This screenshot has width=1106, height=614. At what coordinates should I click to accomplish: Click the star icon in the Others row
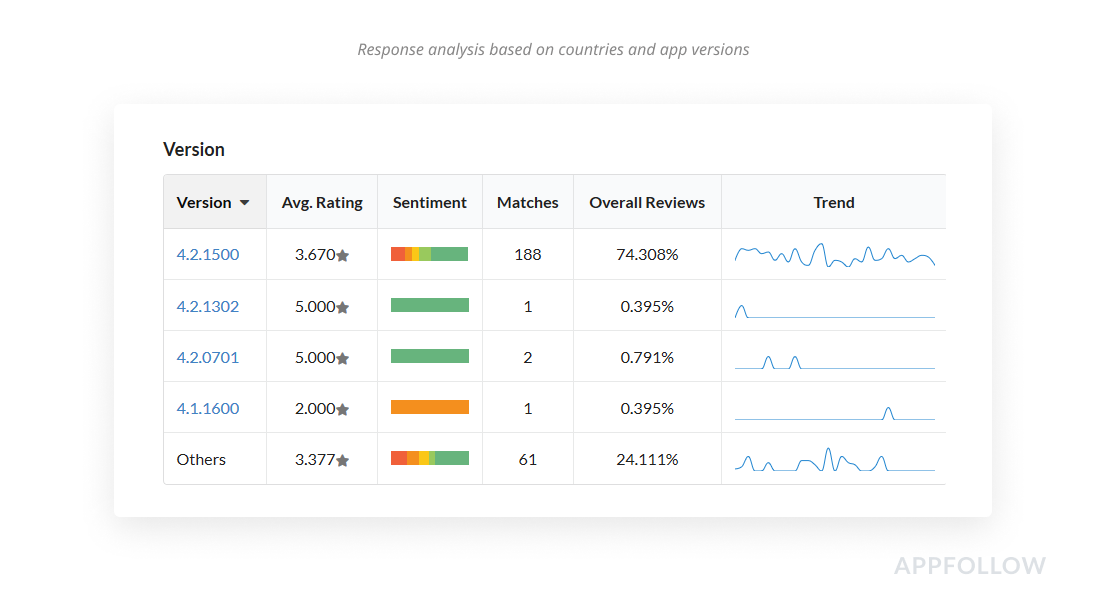click(x=343, y=461)
